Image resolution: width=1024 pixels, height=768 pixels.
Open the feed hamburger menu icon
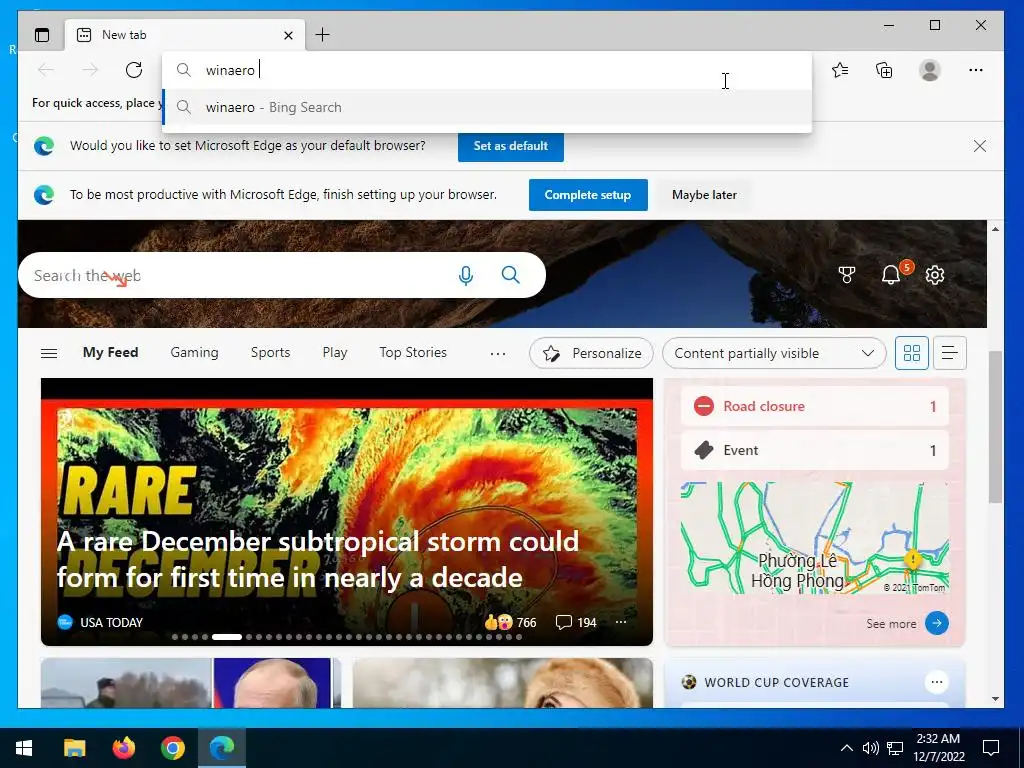pyautogui.click(x=49, y=353)
